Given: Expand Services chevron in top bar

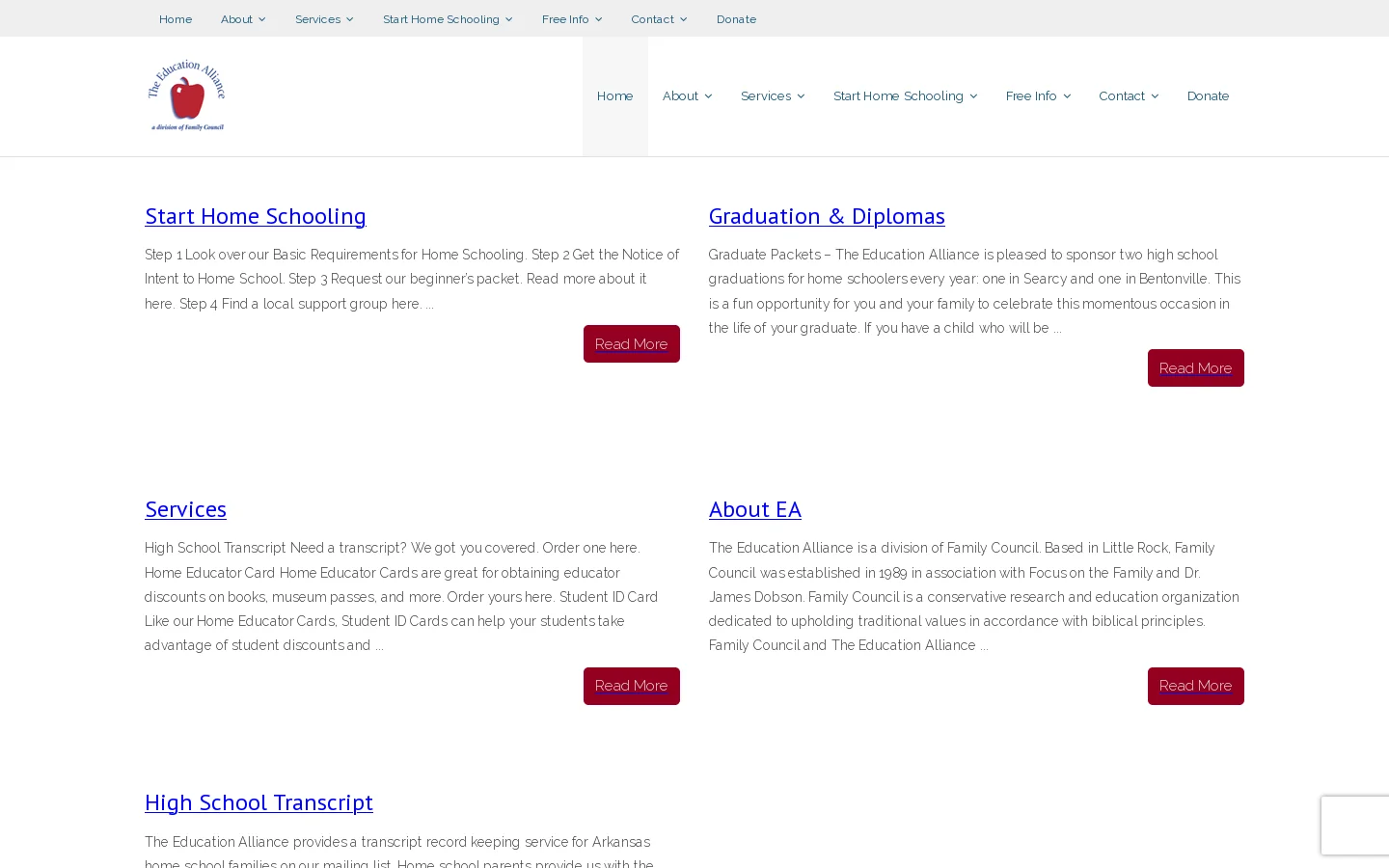Looking at the screenshot, I should click(349, 19).
